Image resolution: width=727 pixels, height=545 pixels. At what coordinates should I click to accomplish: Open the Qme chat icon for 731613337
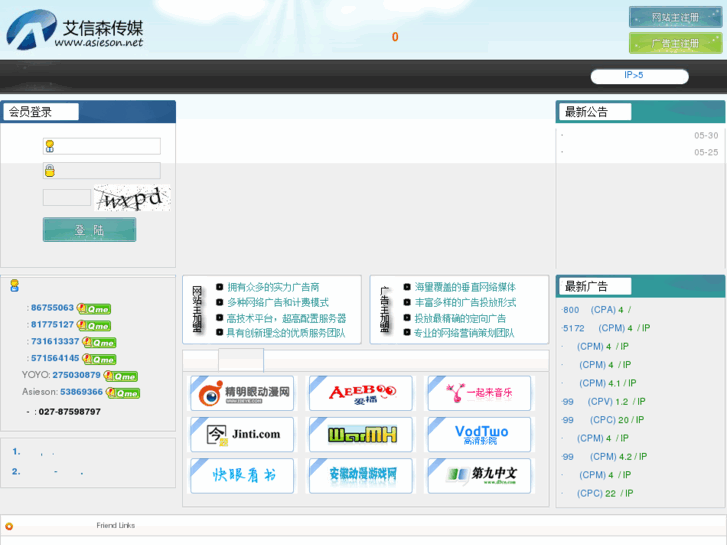point(99,342)
